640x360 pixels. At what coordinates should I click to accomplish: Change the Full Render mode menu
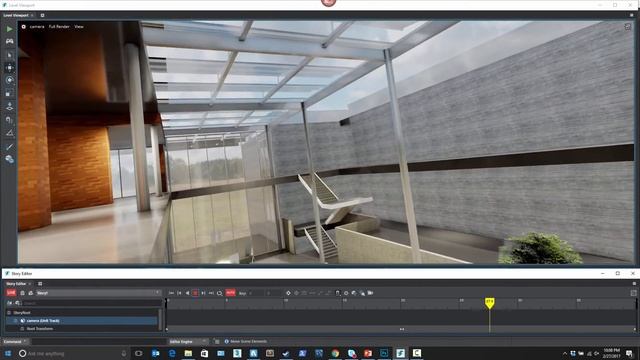pyautogui.click(x=59, y=27)
